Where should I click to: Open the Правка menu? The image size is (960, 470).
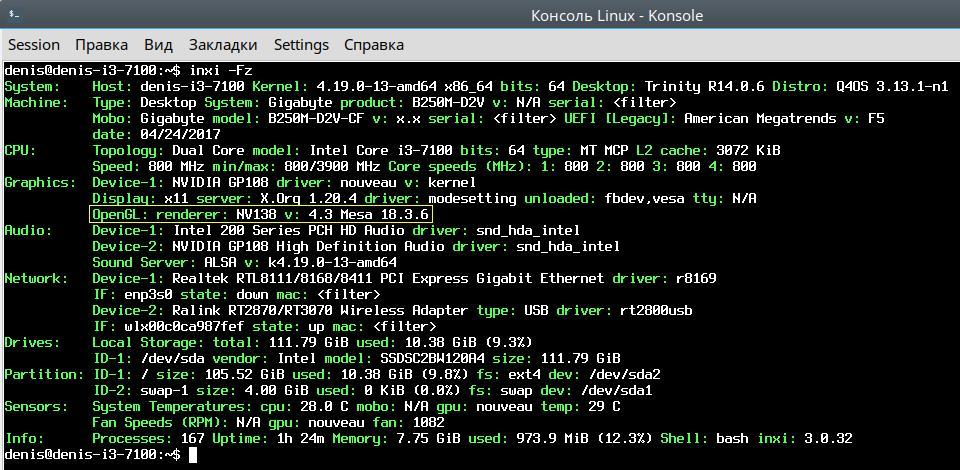click(x=102, y=45)
